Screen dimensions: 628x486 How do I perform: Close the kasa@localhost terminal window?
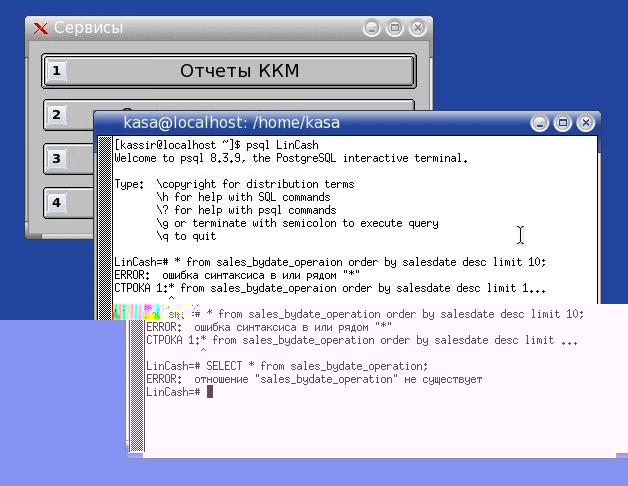point(586,123)
